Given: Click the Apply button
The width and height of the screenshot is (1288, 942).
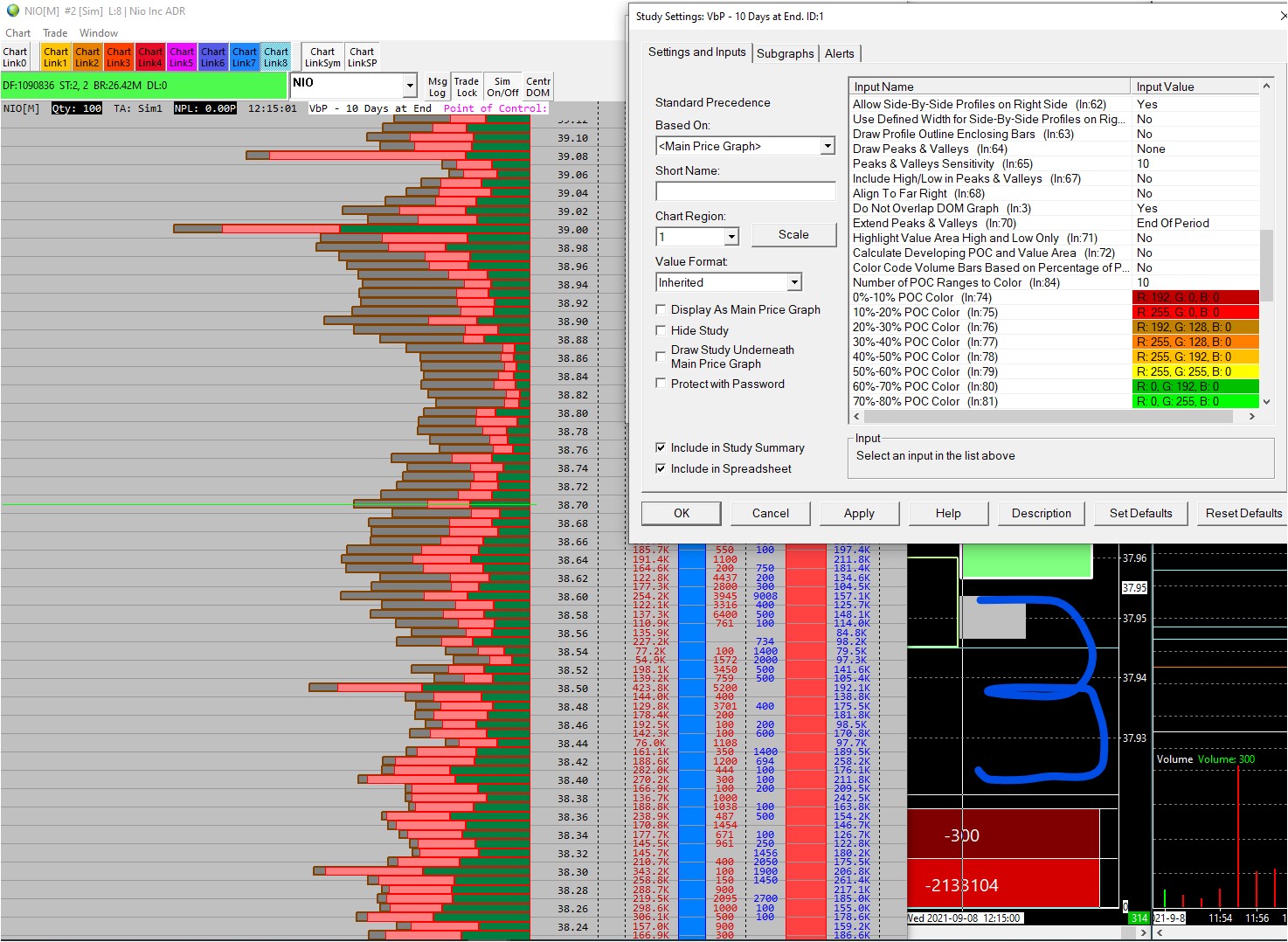Looking at the screenshot, I should (x=858, y=514).
